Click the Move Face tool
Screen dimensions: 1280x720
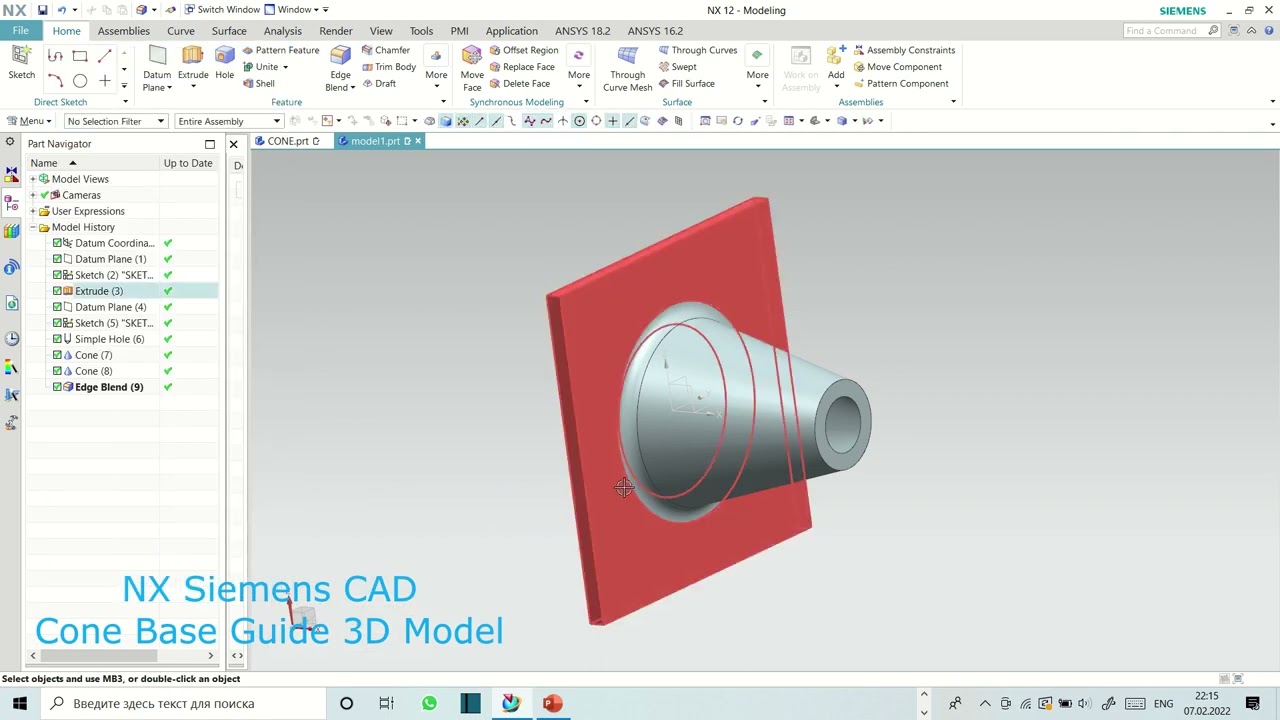(x=472, y=68)
